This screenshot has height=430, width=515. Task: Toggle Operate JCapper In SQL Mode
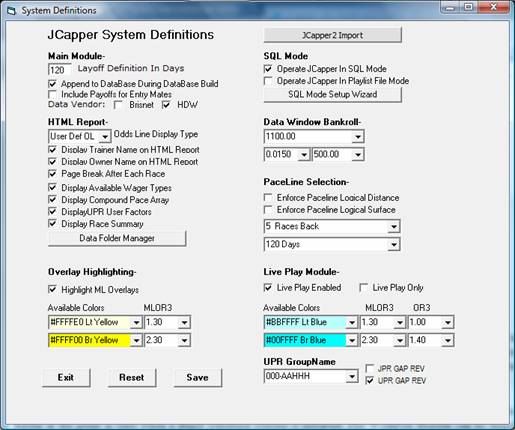tap(268, 69)
